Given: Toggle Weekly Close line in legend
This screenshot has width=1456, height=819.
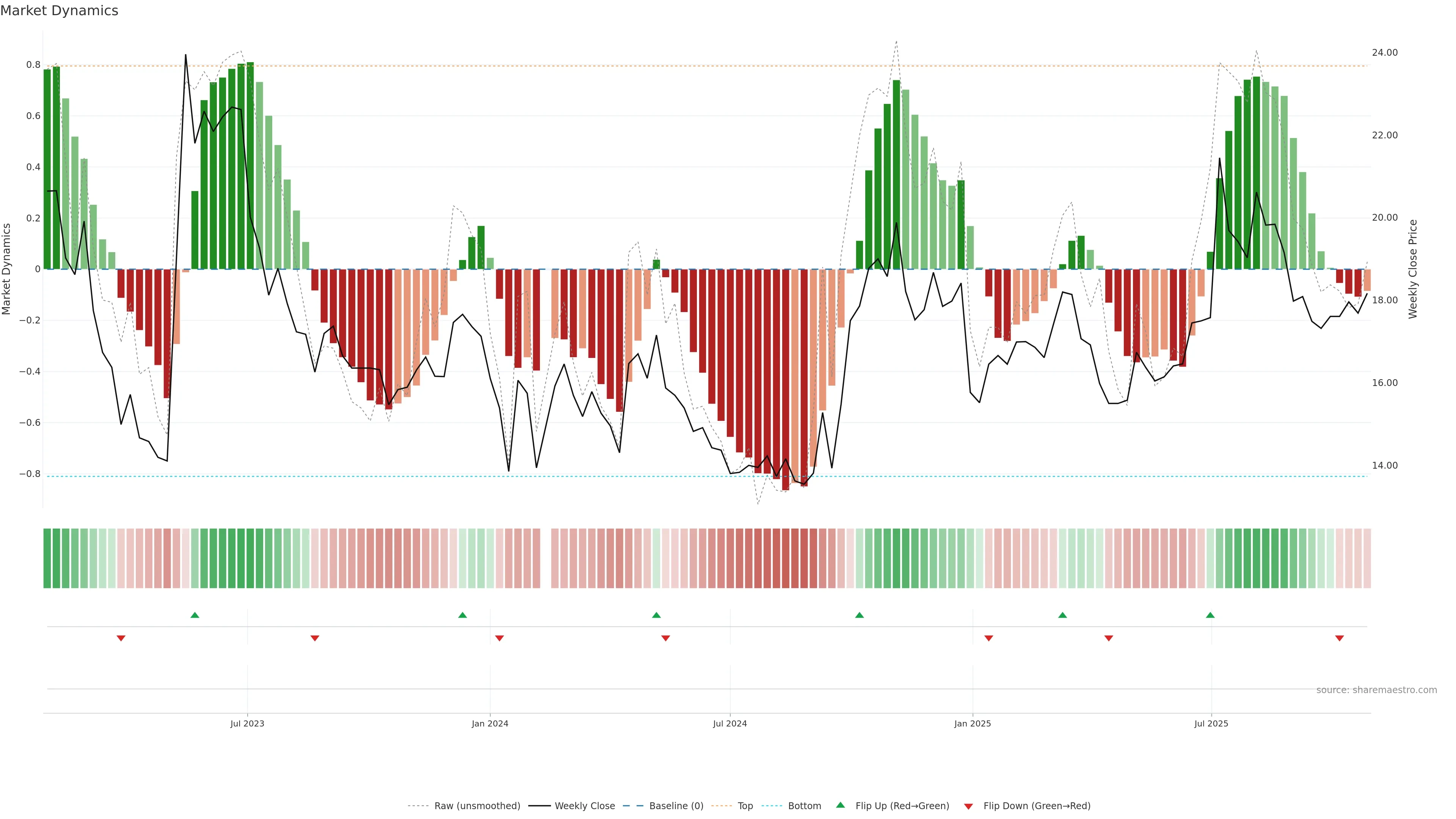Looking at the screenshot, I should pyautogui.click(x=584, y=805).
